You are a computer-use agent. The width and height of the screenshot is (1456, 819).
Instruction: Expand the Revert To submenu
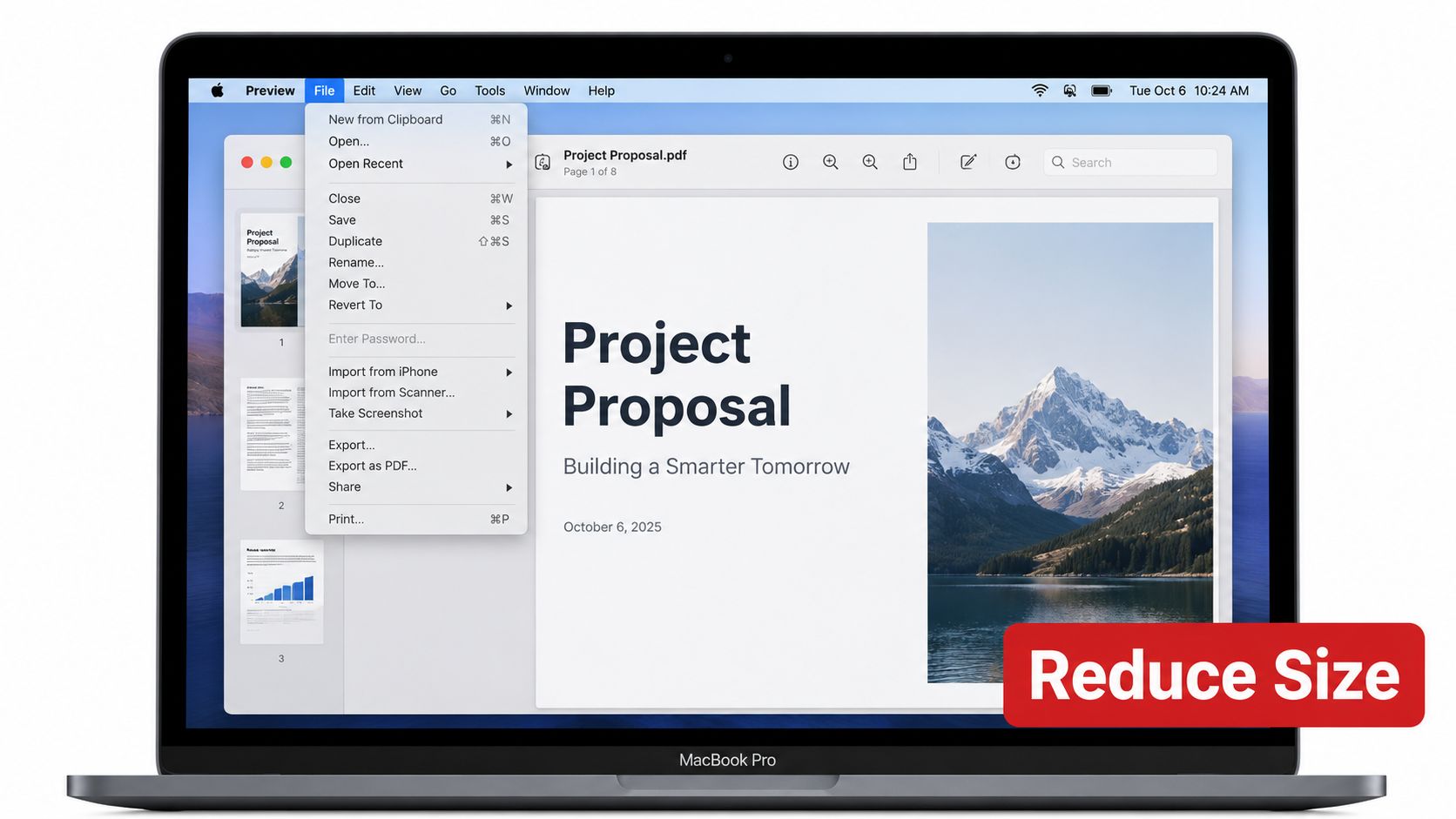416,305
